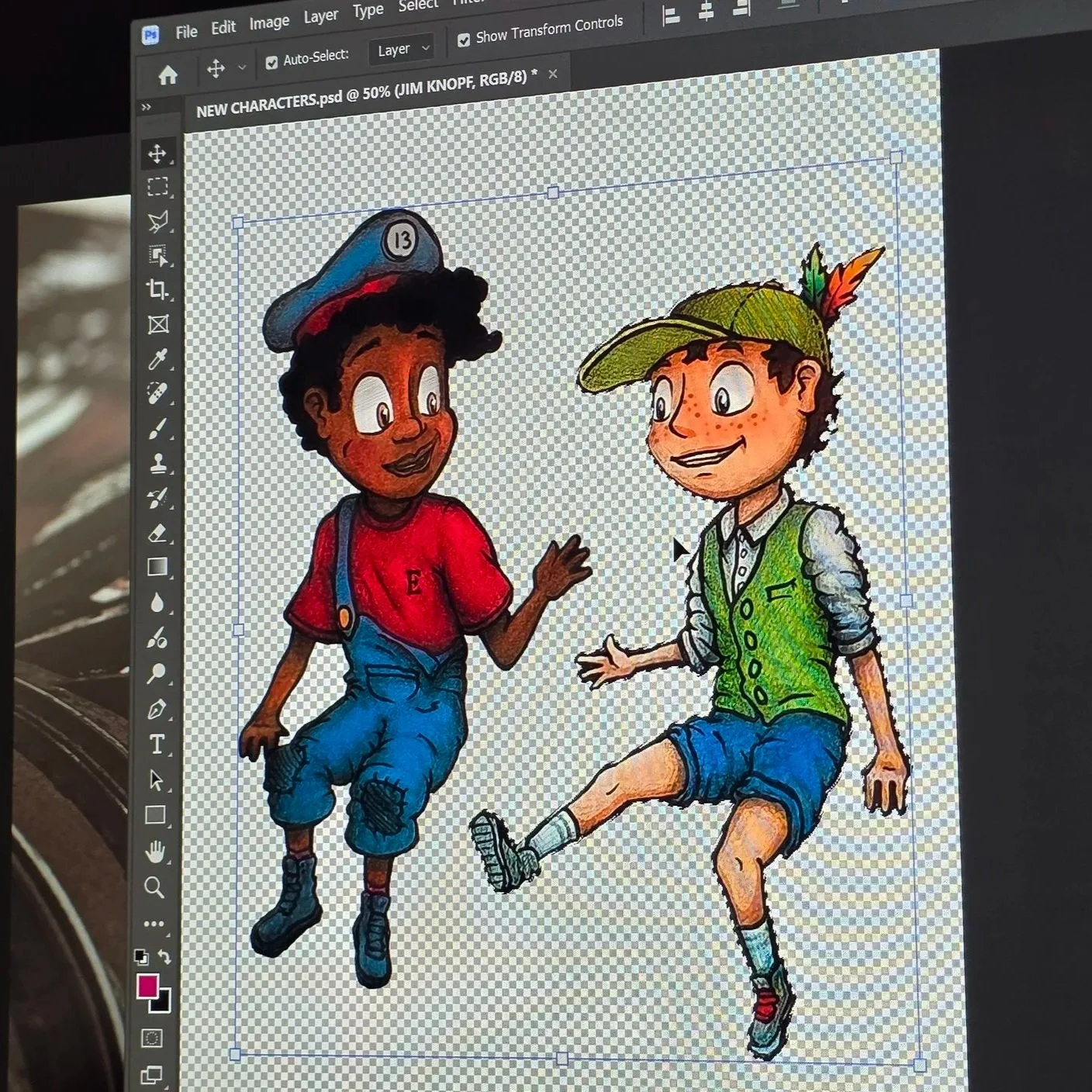The image size is (1092, 1092).
Task: Select the Blur tool droplet icon
Action: 157,603
